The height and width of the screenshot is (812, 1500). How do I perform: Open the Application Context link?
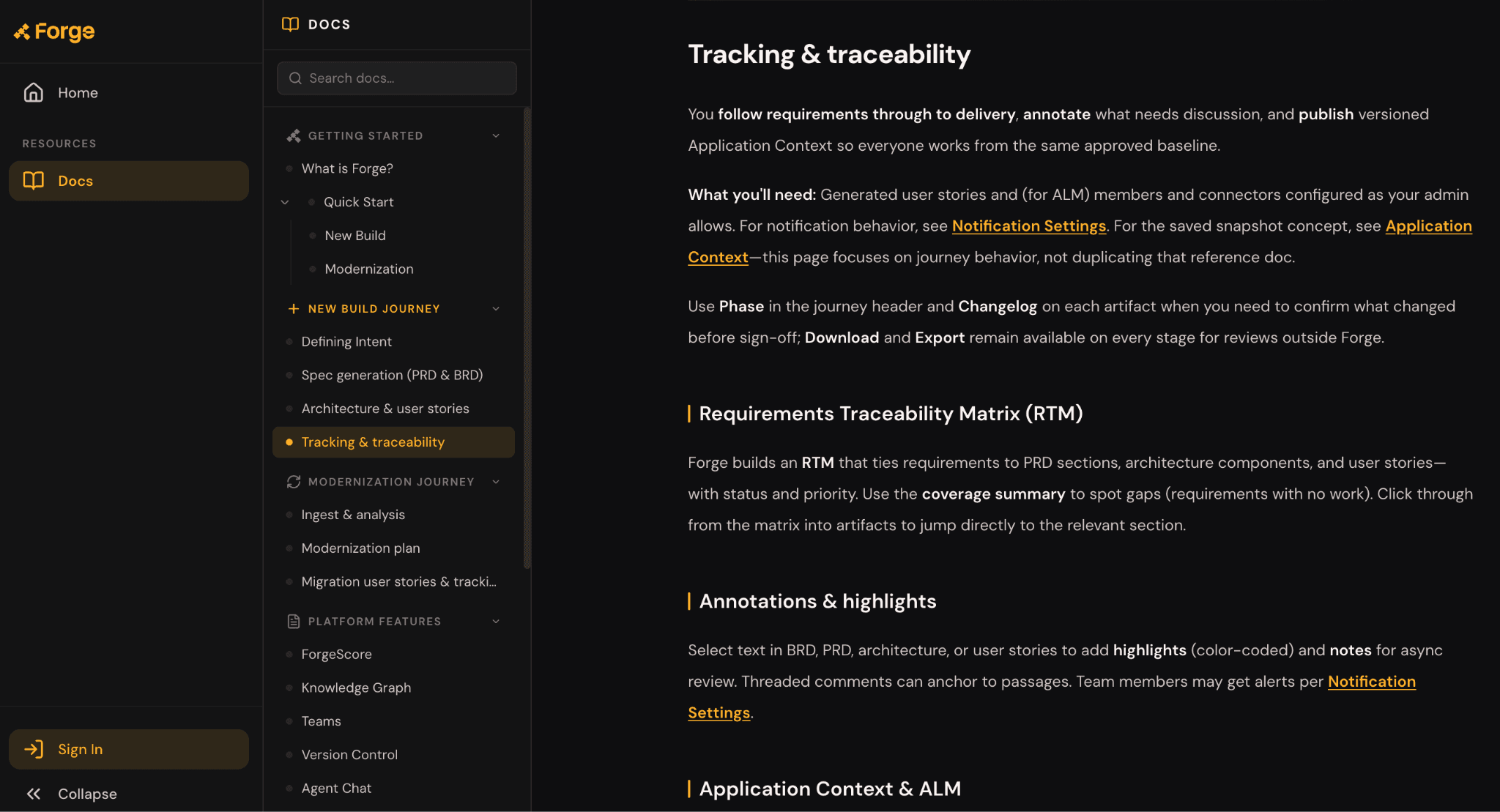1428,226
